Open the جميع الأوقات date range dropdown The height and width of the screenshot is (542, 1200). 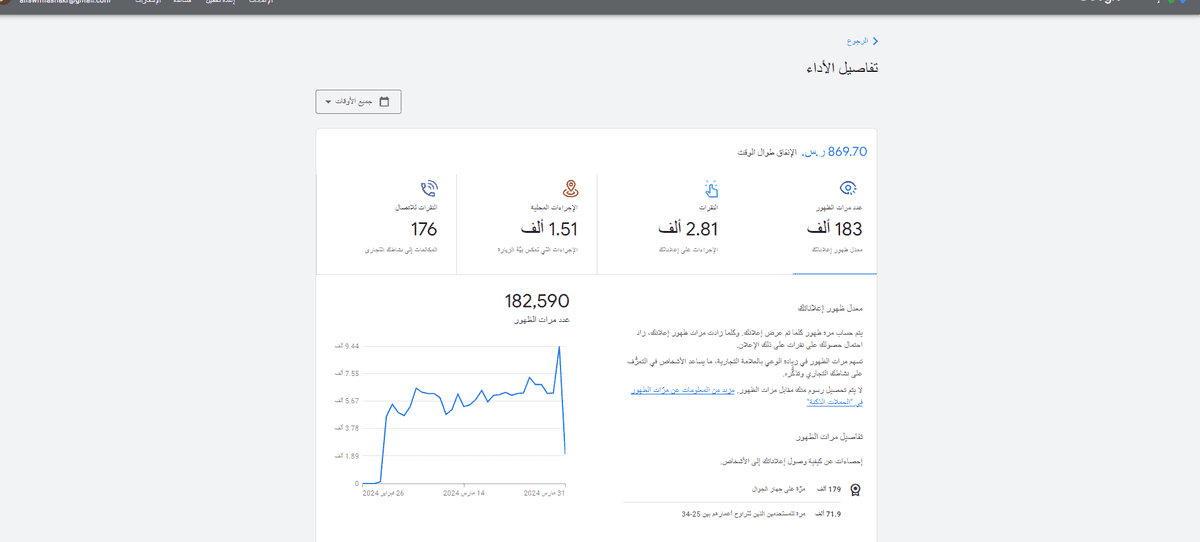358,102
